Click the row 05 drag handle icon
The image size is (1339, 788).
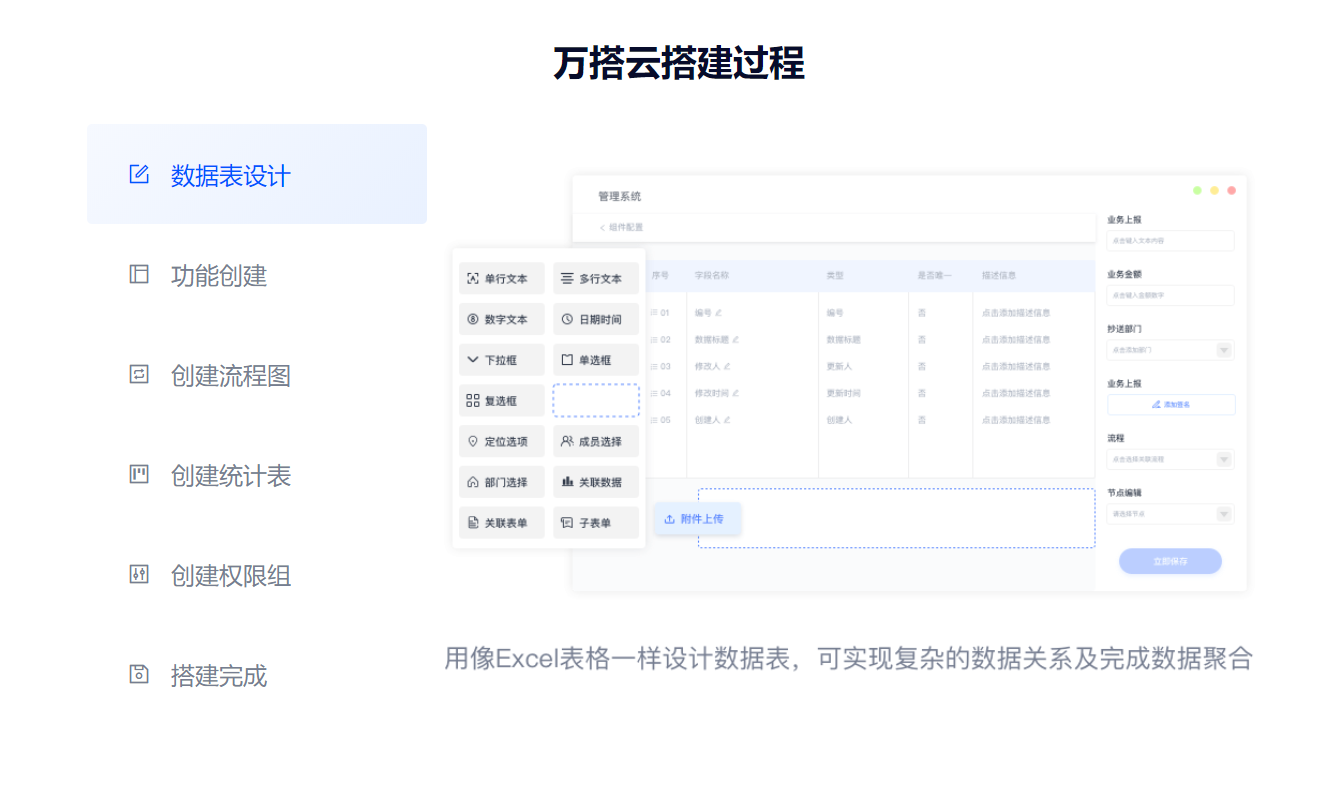tap(654, 420)
